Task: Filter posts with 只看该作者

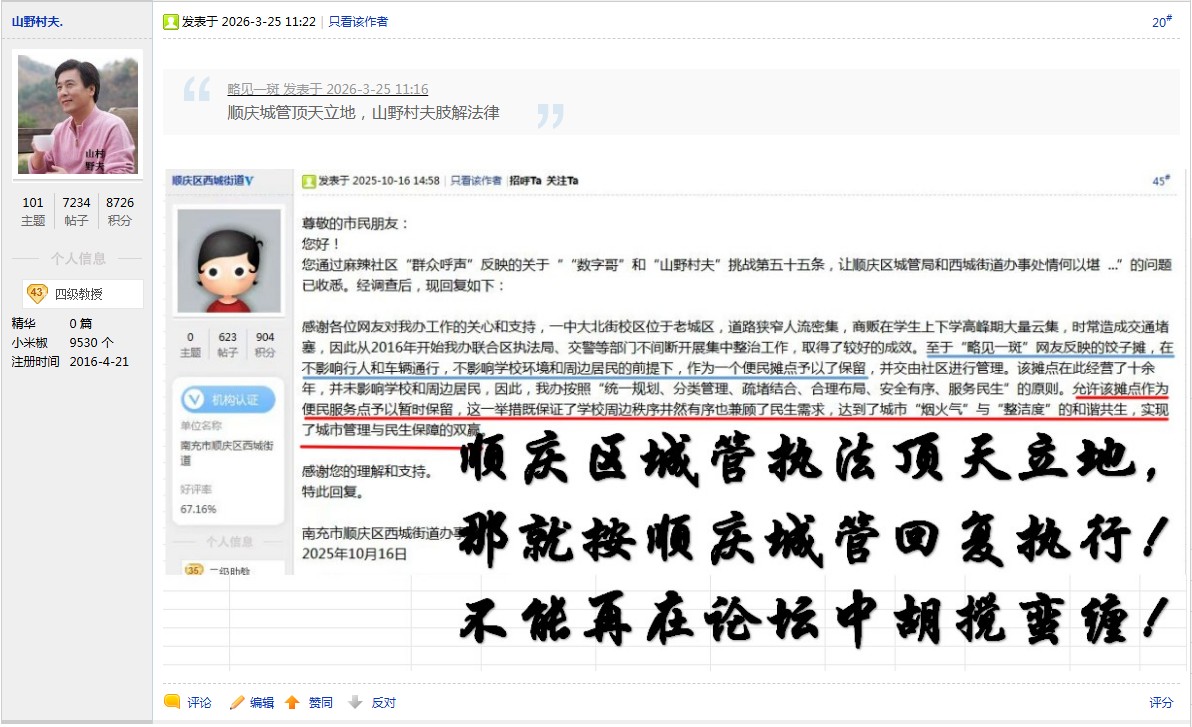Action: [x=358, y=22]
